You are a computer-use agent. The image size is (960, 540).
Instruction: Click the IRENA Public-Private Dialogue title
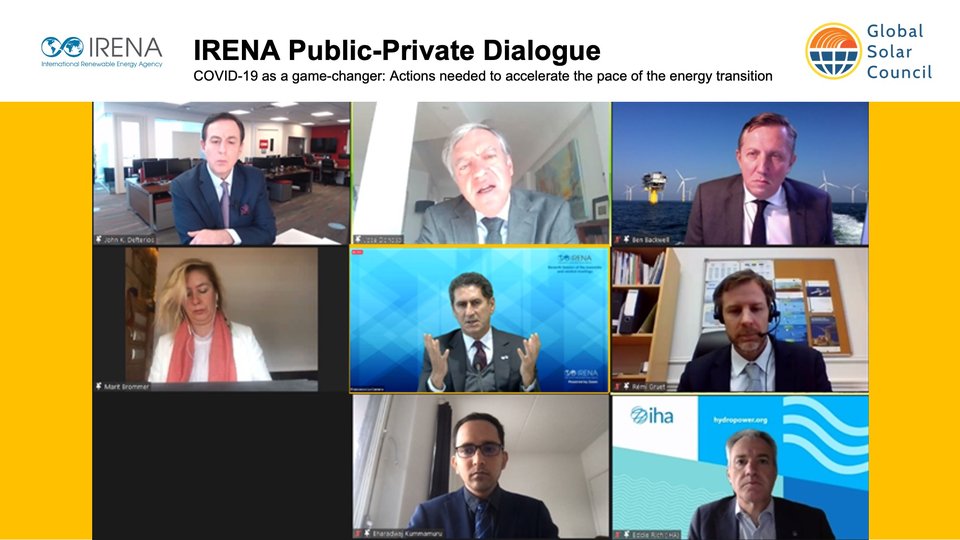click(397, 50)
